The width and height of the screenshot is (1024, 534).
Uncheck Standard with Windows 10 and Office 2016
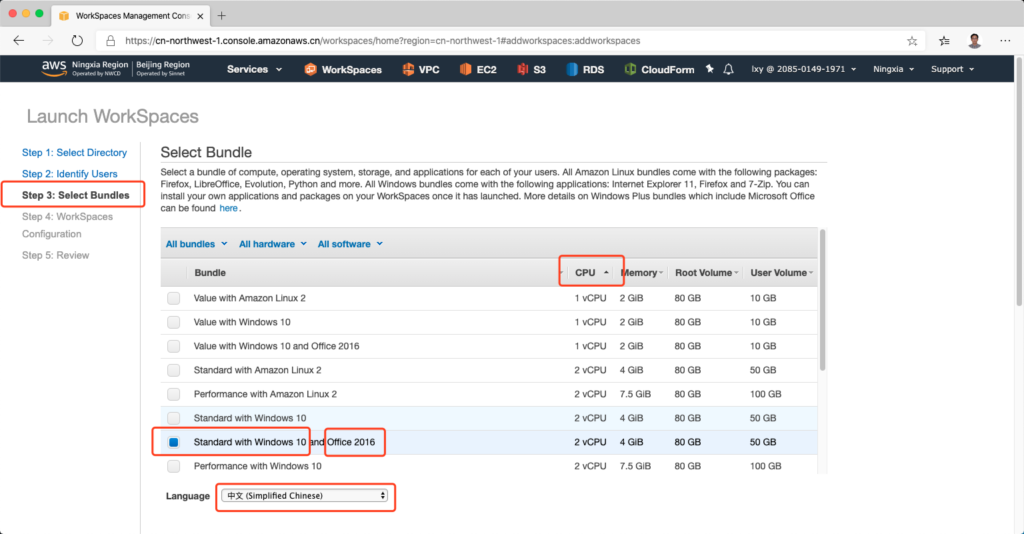[x=174, y=442]
